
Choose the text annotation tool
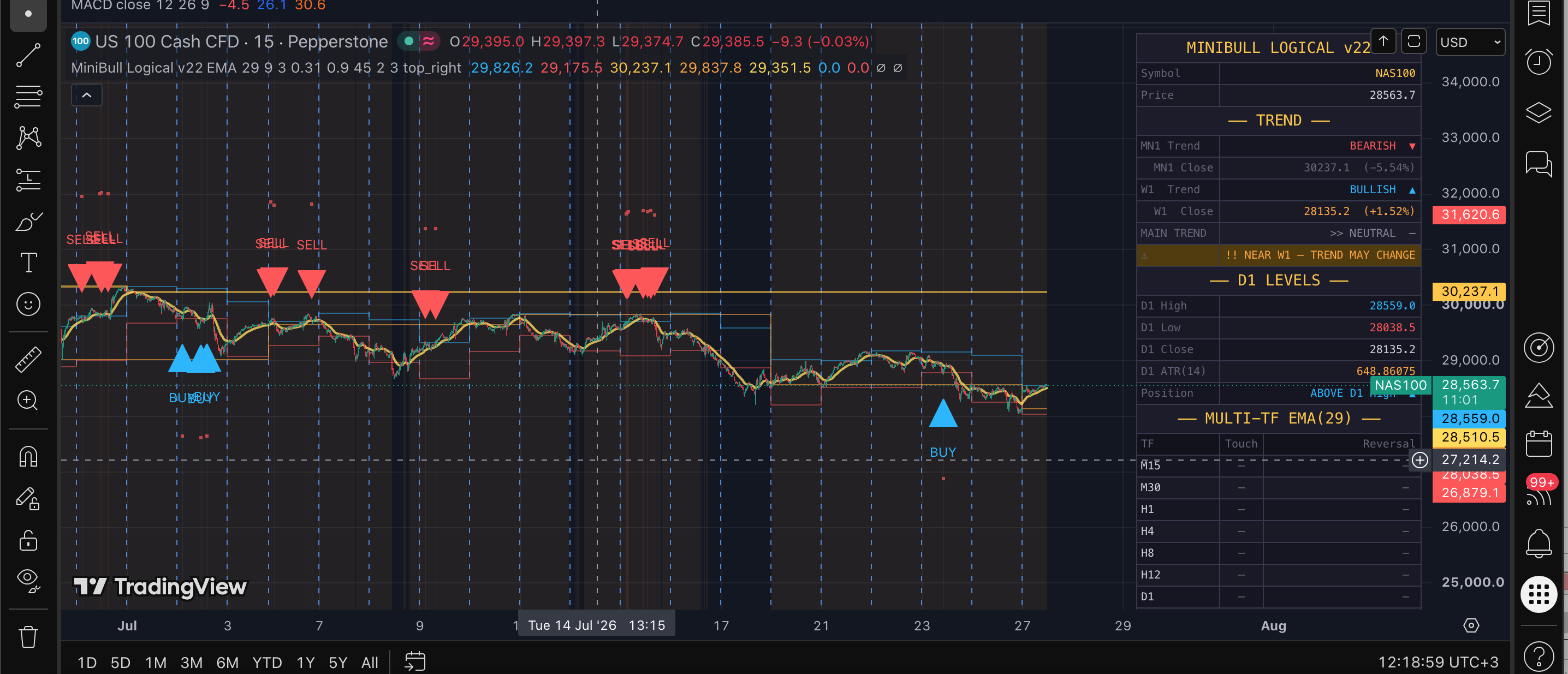[28, 262]
